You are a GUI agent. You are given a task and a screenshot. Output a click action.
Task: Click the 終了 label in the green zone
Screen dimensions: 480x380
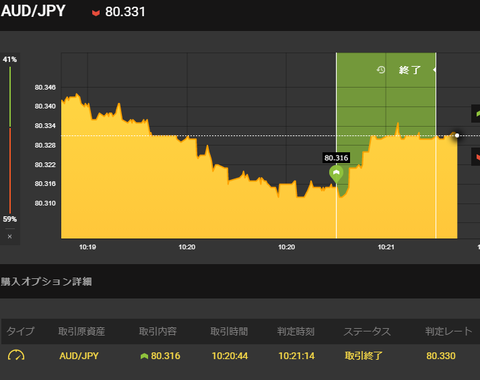click(410, 70)
